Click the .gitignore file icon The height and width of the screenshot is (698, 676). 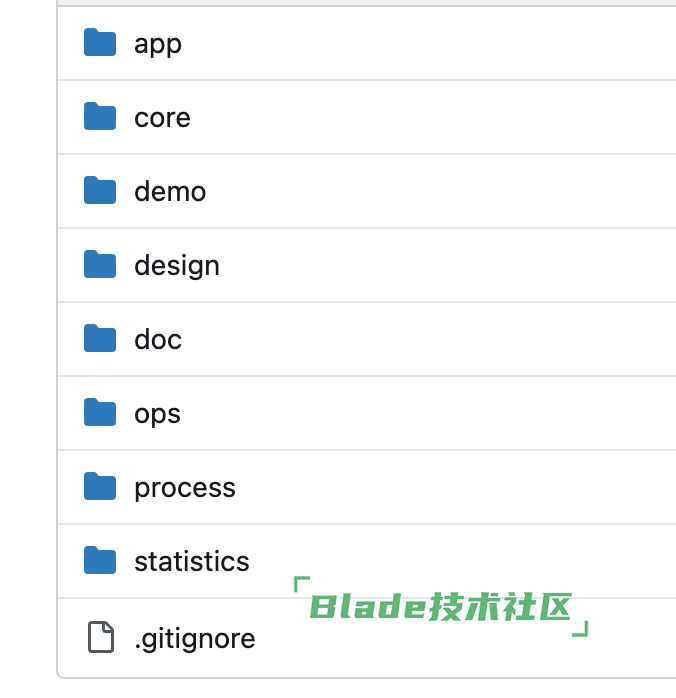(101, 637)
